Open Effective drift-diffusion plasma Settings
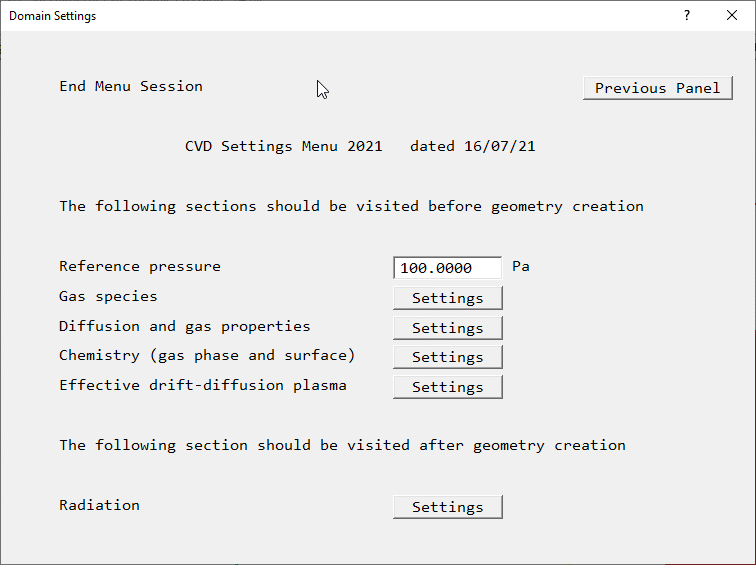756x565 pixels. click(447, 387)
